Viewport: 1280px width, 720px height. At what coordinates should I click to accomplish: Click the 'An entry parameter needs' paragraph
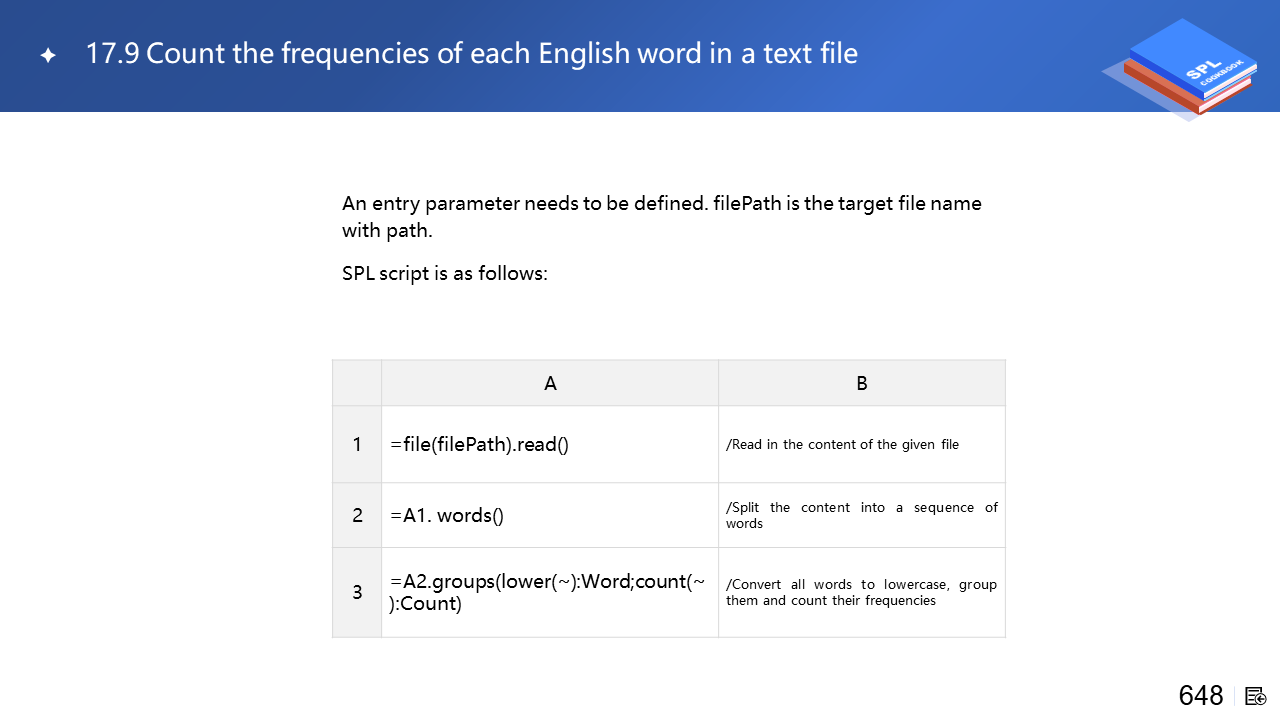(x=661, y=217)
